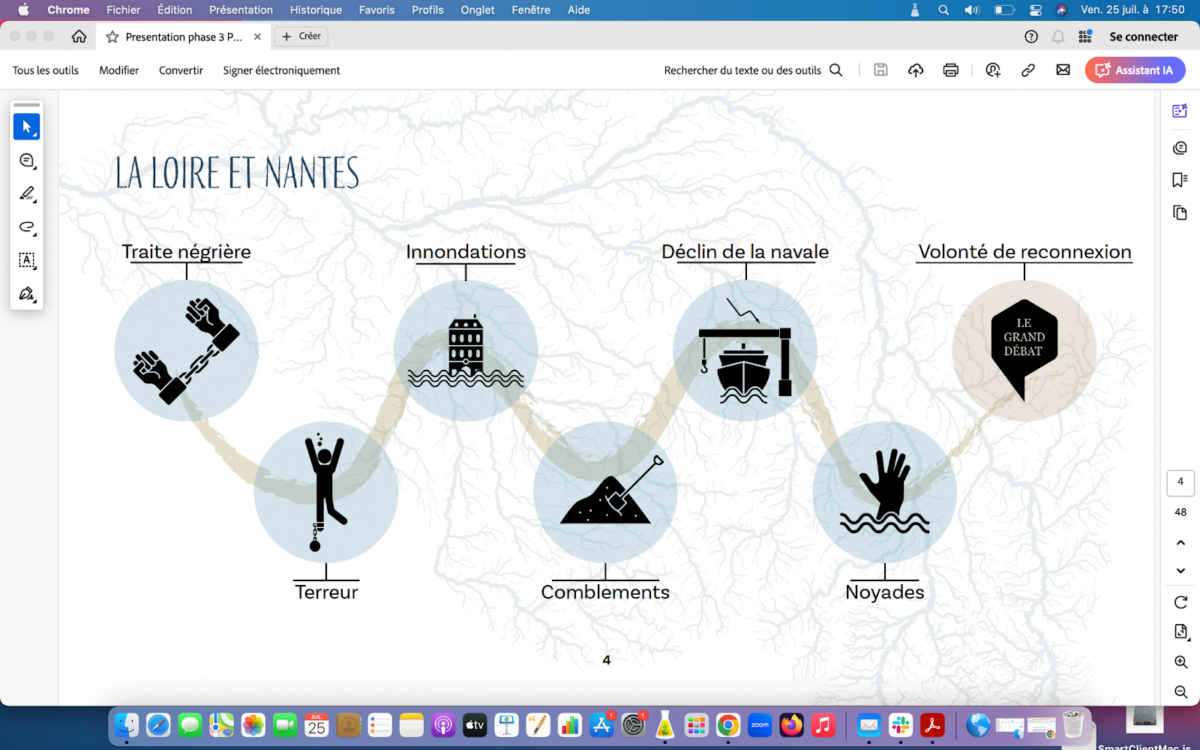The image size is (1200, 750).
Task: Print the document using the printer icon
Action: click(x=950, y=70)
